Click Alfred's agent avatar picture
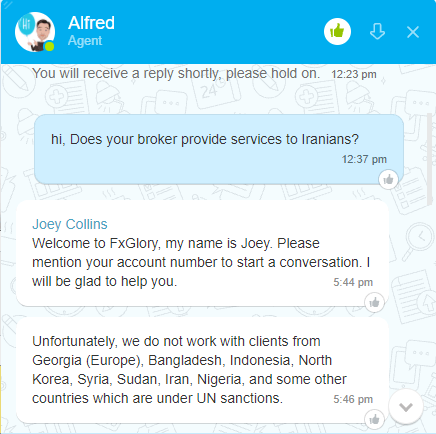This screenshot has height=434, width=436. click(x=35, y=32)
